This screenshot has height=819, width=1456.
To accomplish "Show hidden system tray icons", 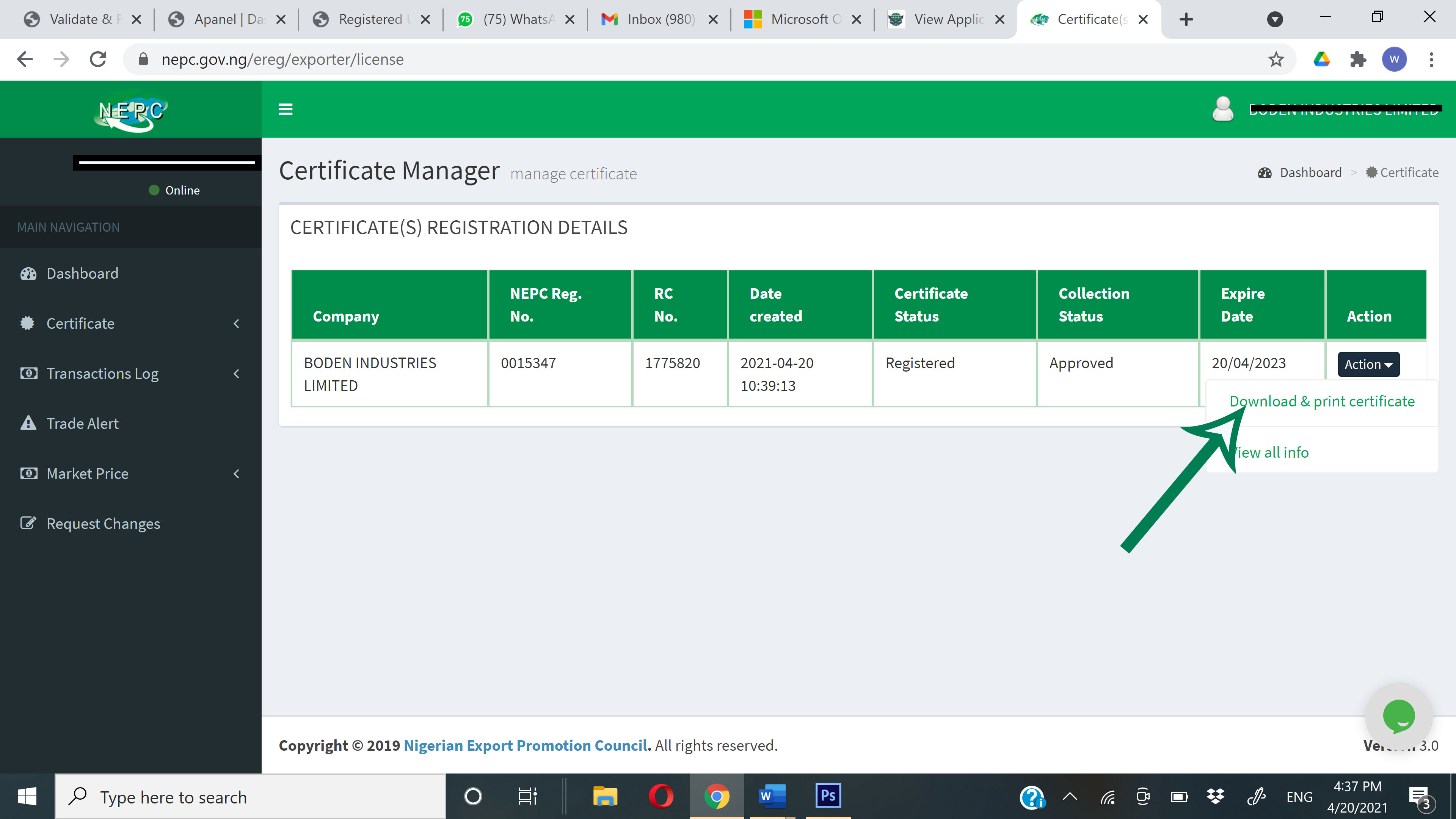I will pyautogui.click(x=1070, y=797).
